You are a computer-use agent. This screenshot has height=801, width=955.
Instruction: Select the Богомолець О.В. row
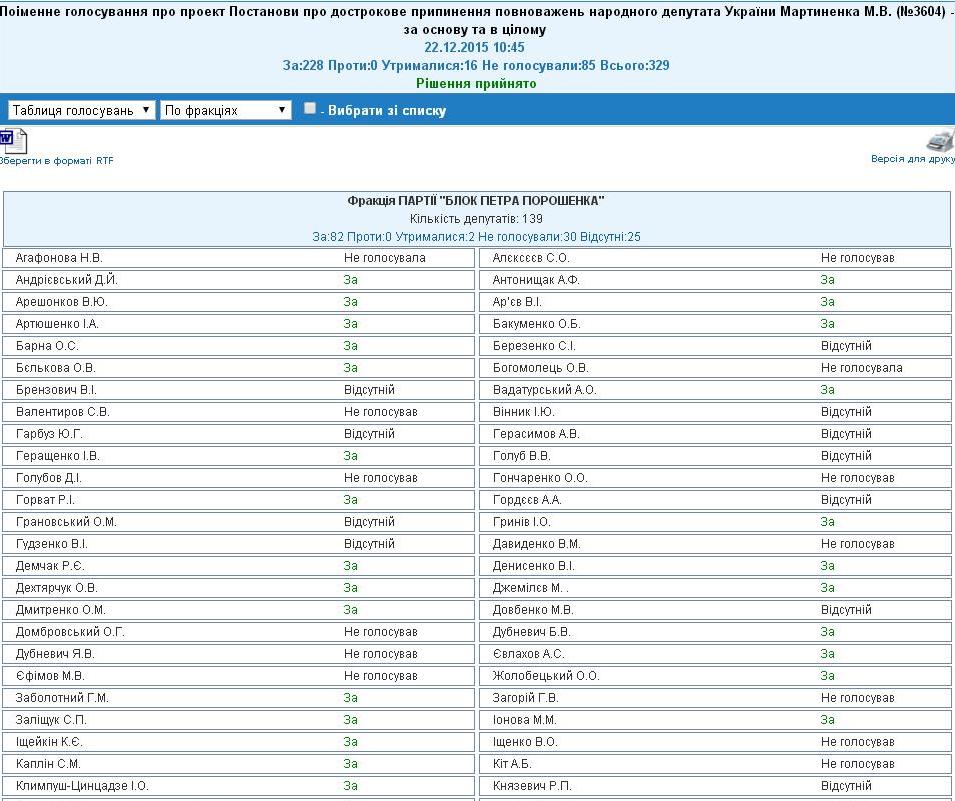tap(541, 368)
